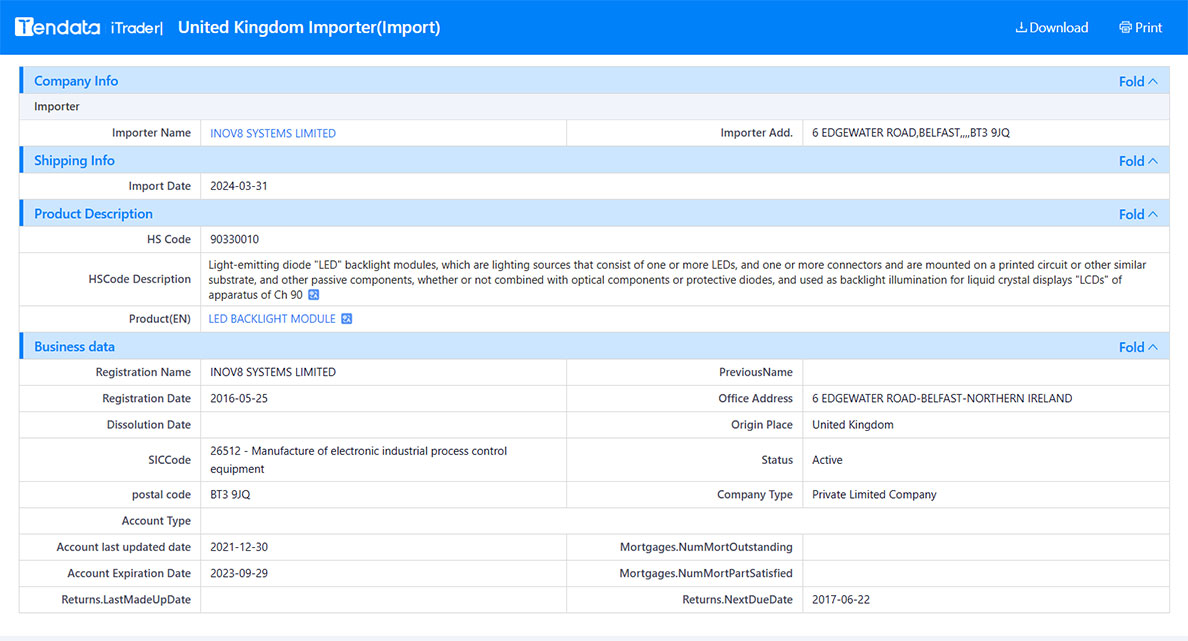Screen dimensions: 1188x641
Task: Select the HS Code 90330010 value
Action: click(x=234, y=239)
